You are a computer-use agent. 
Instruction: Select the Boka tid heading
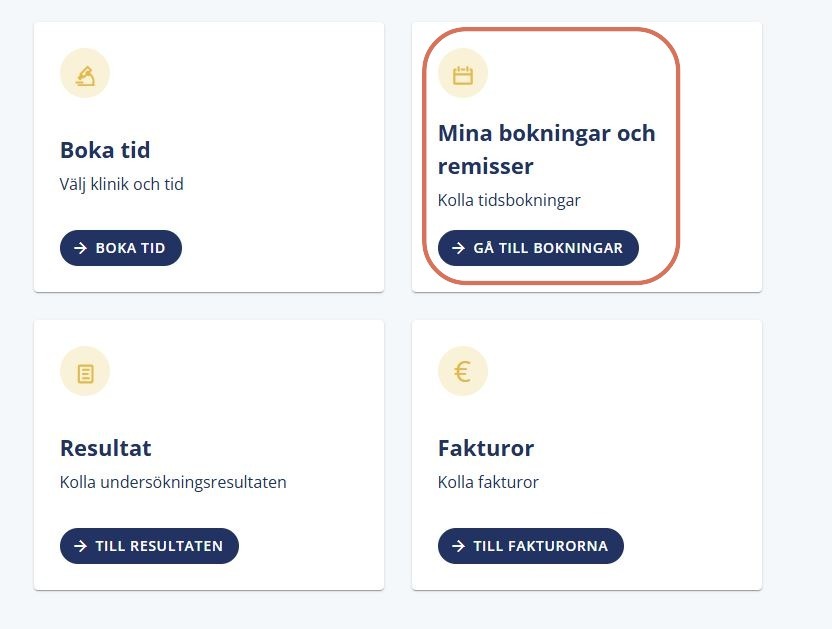click(x=105, y=150)
